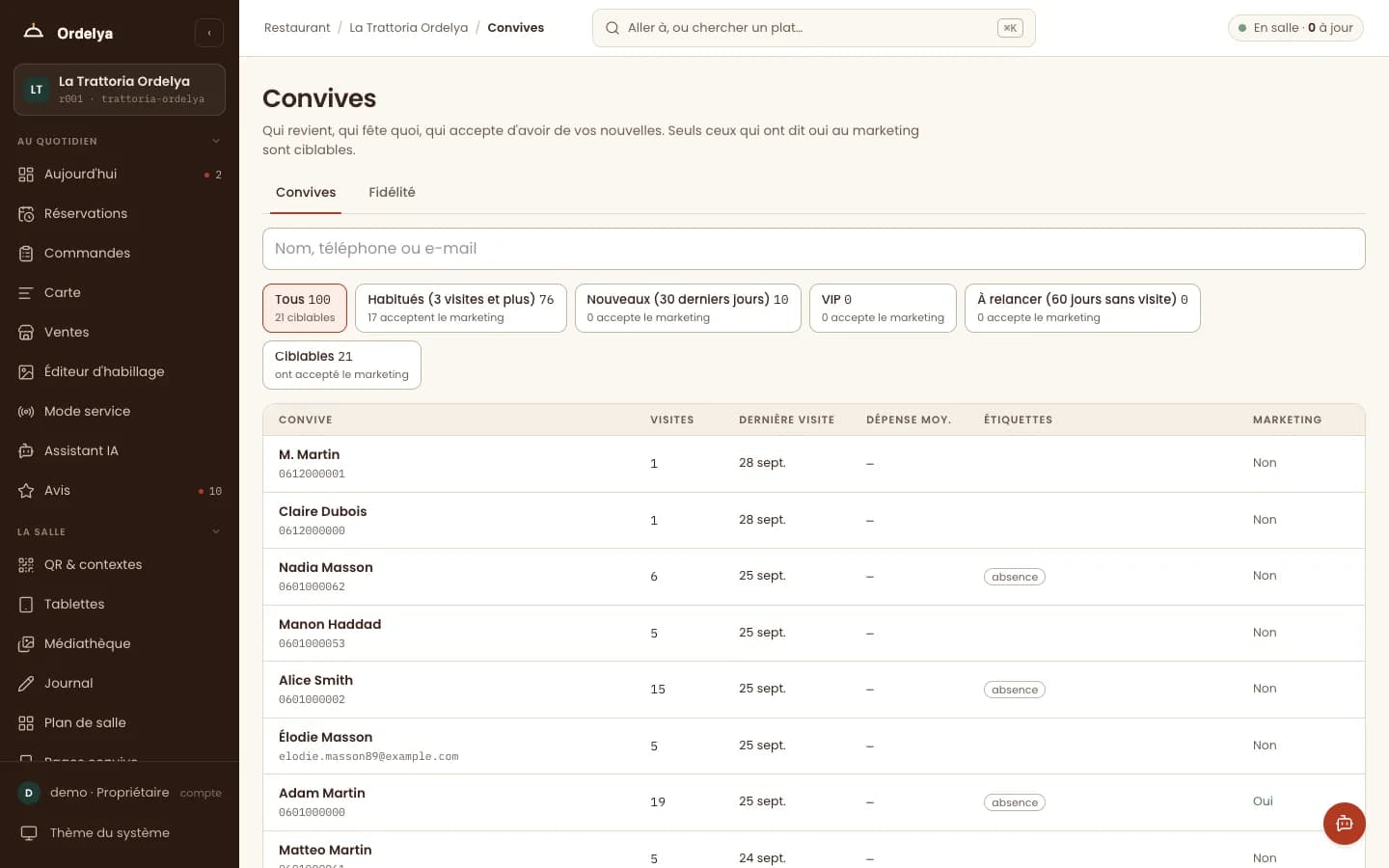The width and height of the screenshot is (1389, 868).
Task: Go to Restaurant breadcrumb
Action: pos(297,28)
